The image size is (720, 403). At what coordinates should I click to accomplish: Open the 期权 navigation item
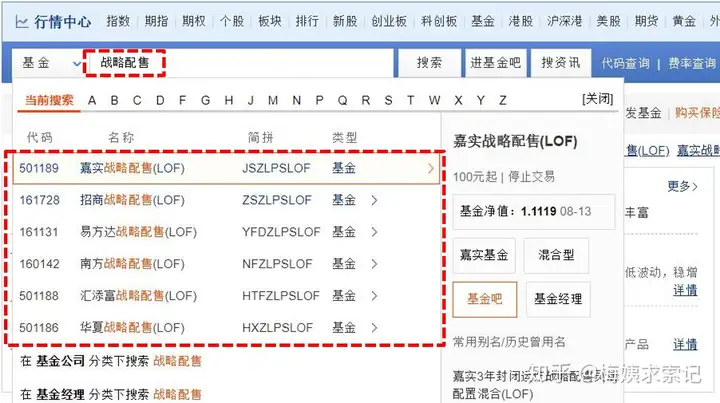coord(194,21)
